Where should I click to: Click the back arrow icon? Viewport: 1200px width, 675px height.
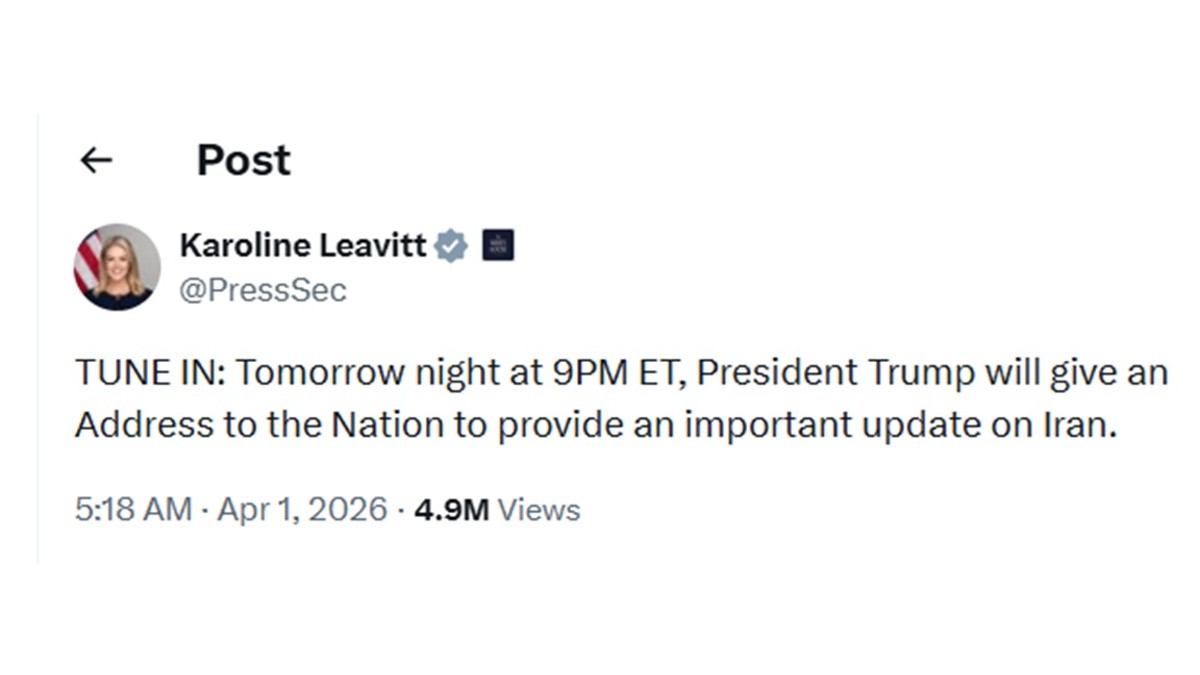96,160
